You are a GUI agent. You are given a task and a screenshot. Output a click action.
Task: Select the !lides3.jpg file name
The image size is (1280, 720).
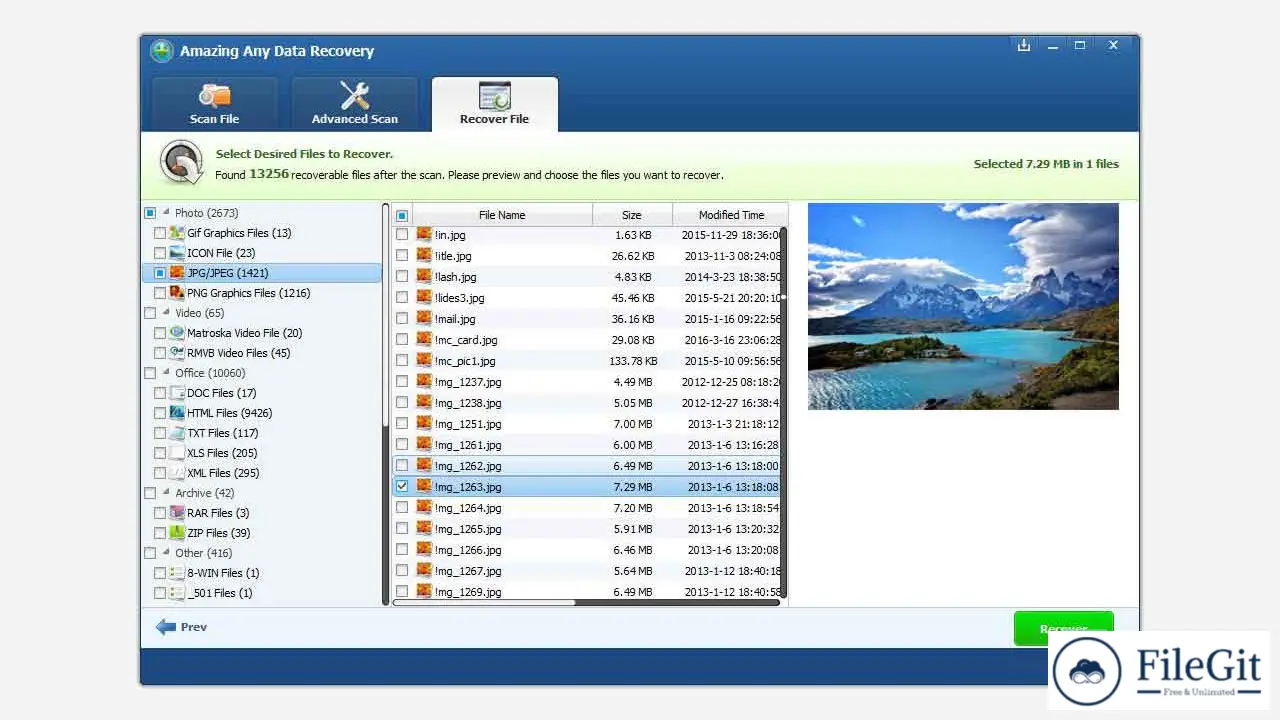tap(459, 298)
